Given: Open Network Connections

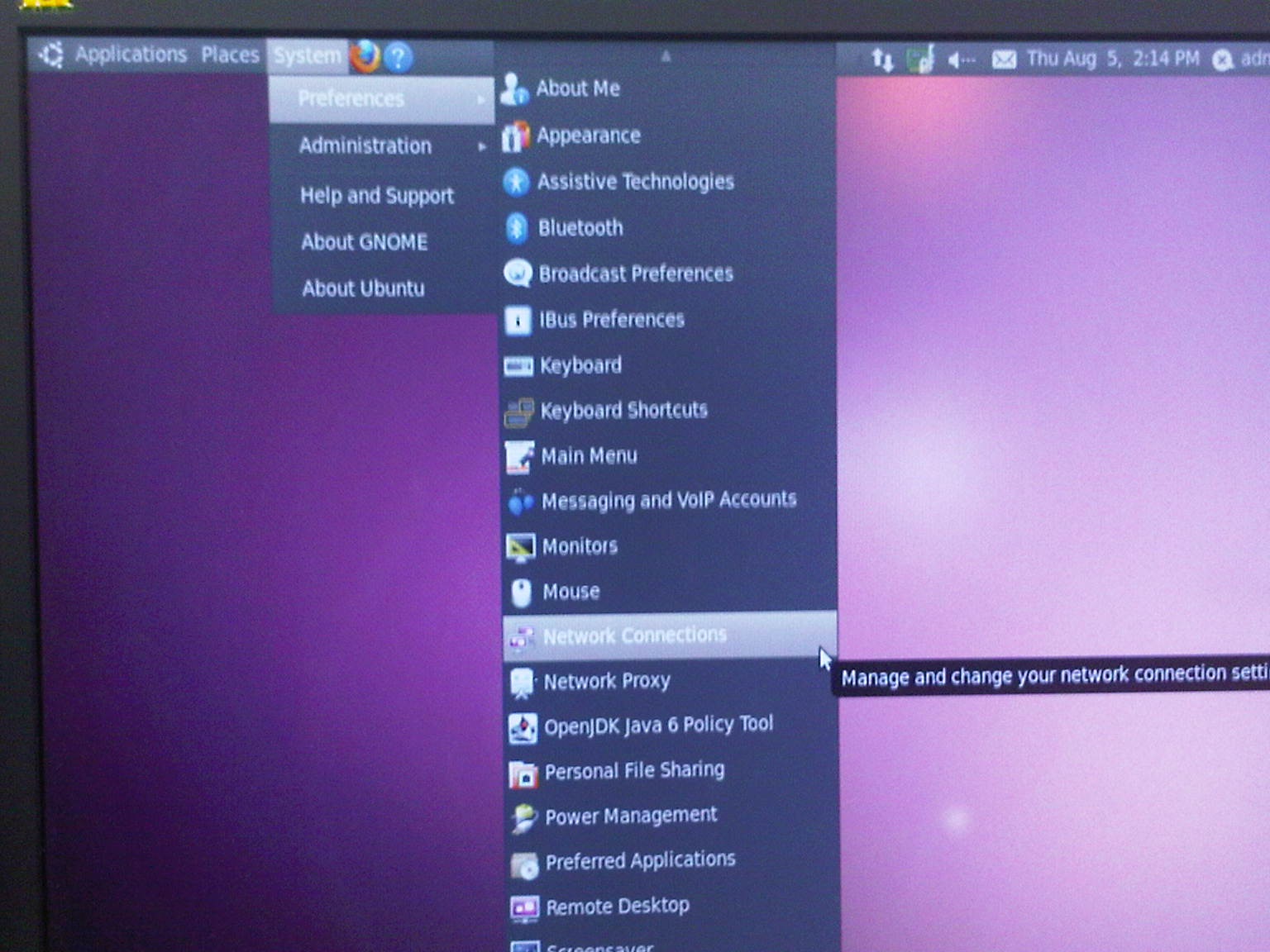Looking at the screenshot, I should [669, 636].
